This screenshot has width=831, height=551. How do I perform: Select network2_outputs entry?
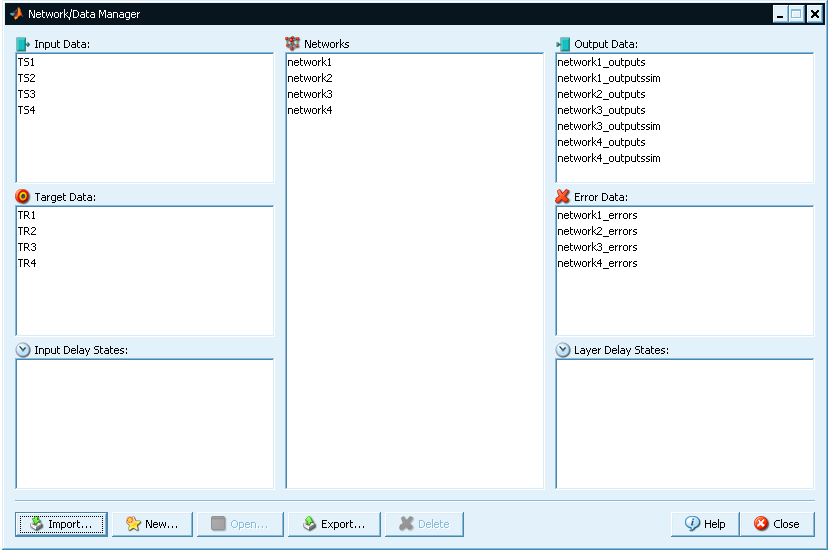point(684,94)
